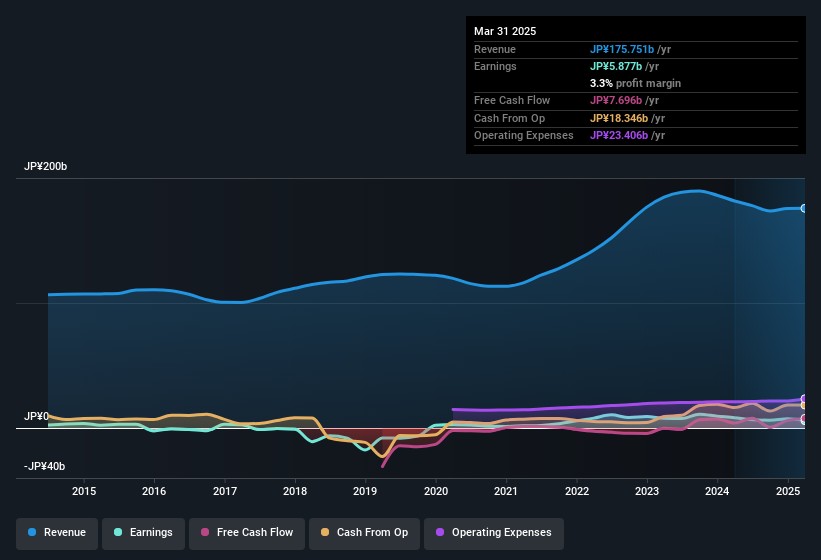The height and width of the screenshot is (560, 821).
Task: Hide the Earnings series via legend
Action: point(142,533)
